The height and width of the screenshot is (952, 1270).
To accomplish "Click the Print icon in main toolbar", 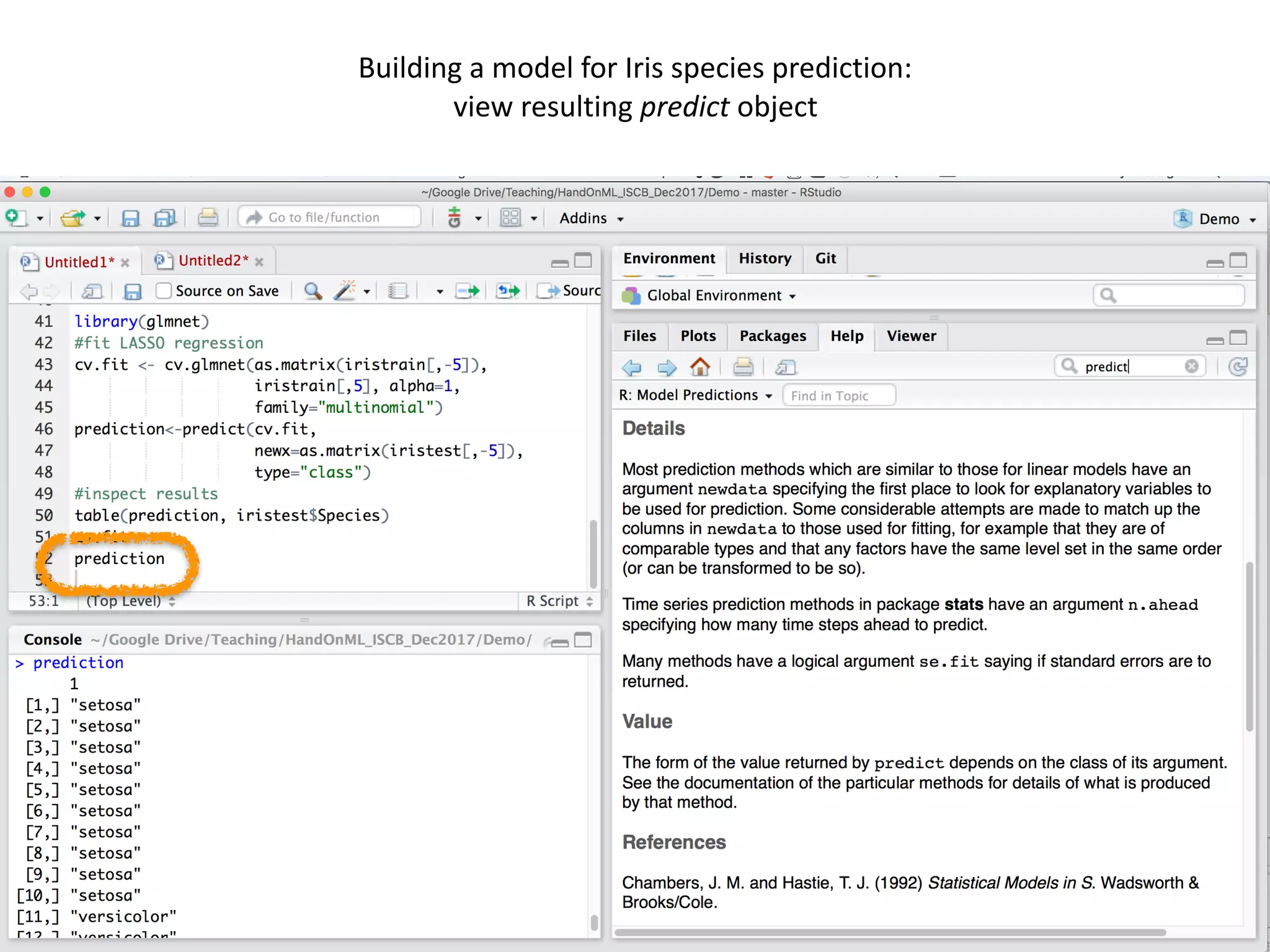I will pyautogui.click(x=208, y=218).
